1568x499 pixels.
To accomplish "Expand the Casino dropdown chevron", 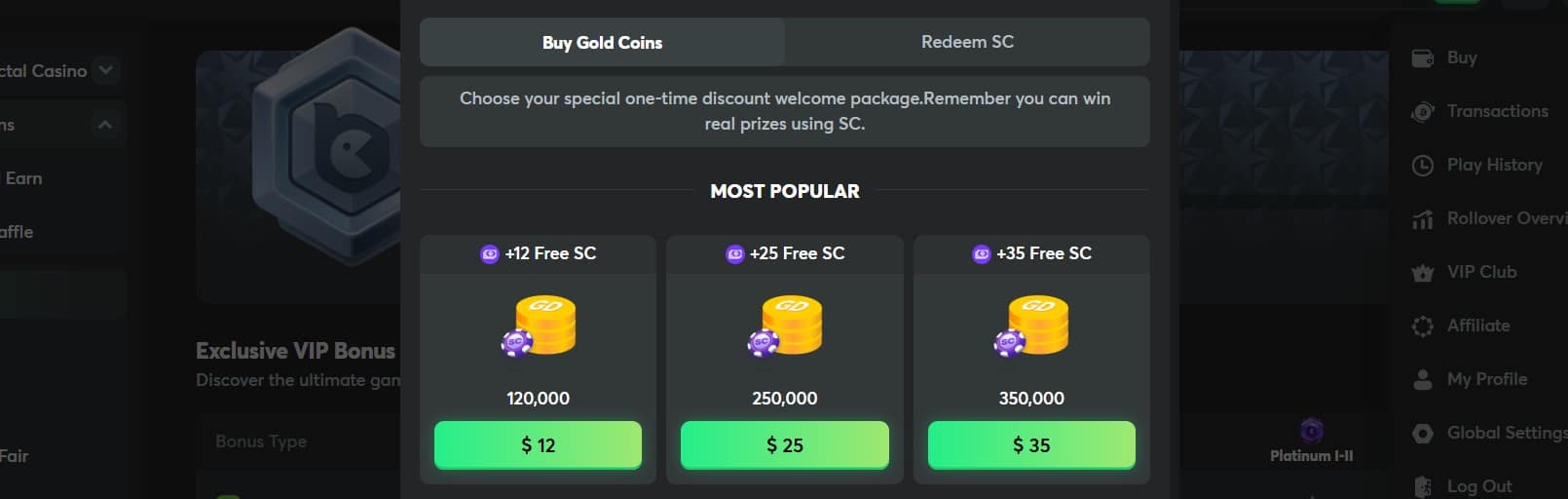I will click(106, 70).
